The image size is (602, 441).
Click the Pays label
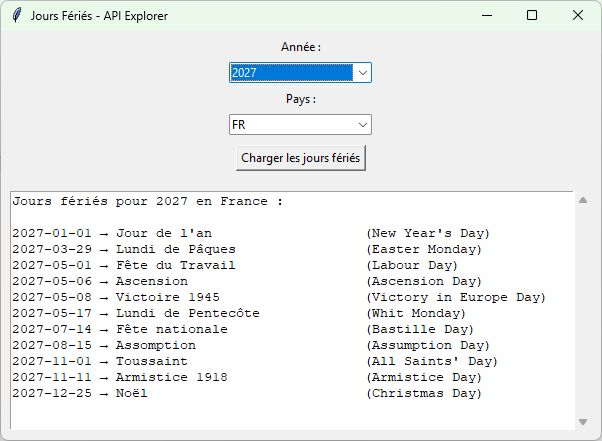[300, 99]
